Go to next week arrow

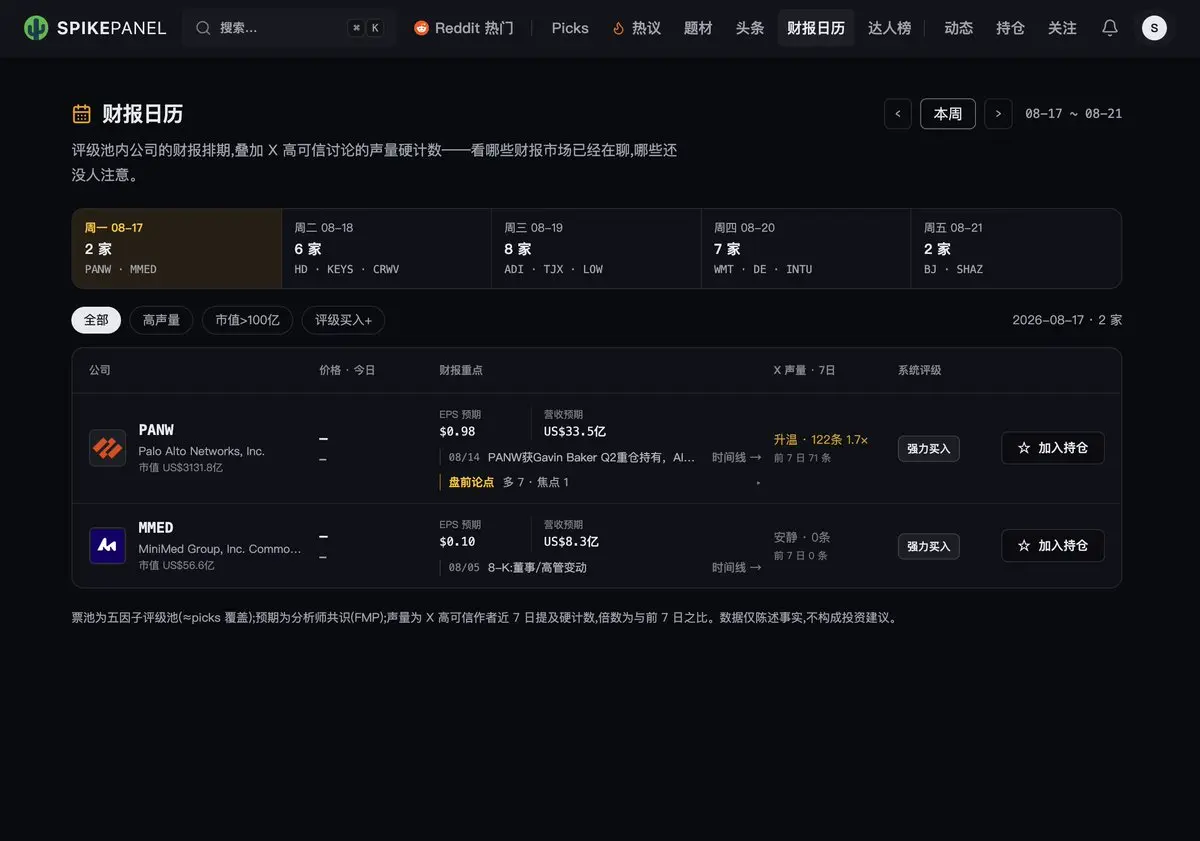(x=998, y=114)
